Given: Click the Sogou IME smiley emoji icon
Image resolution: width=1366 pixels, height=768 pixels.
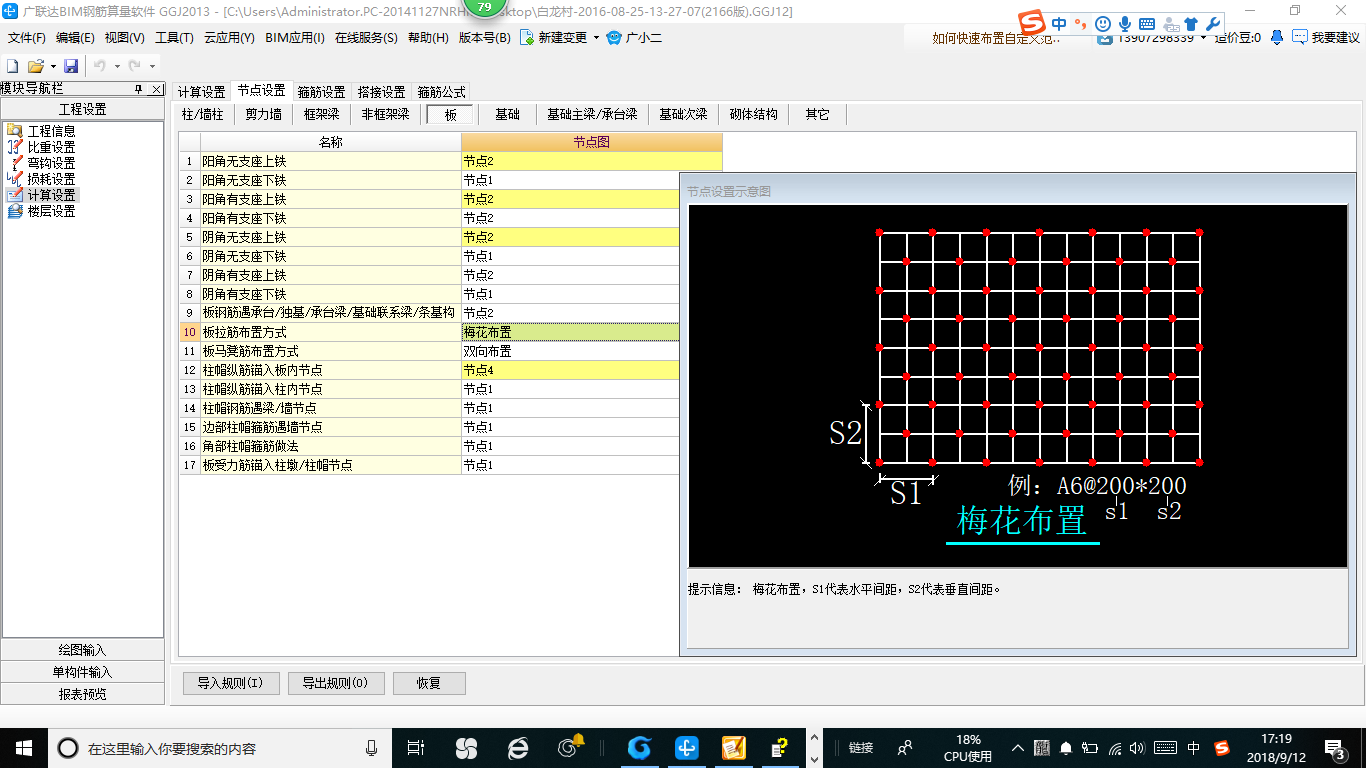Looking at the screenshot, I should 1103,23.
